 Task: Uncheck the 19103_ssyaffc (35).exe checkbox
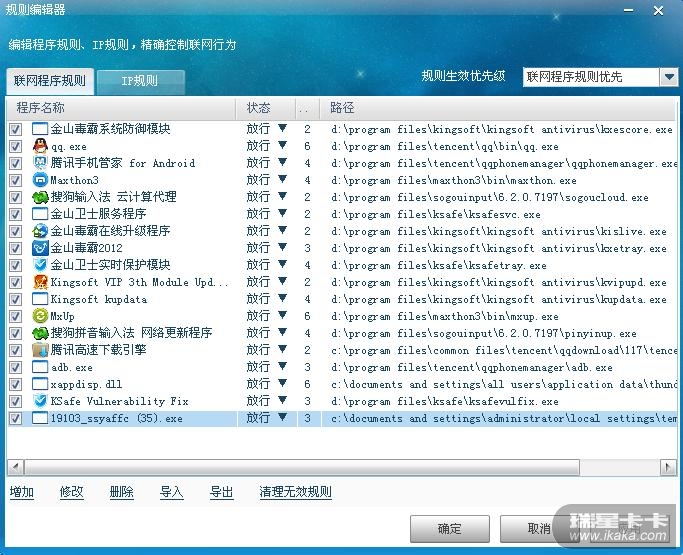16,418
